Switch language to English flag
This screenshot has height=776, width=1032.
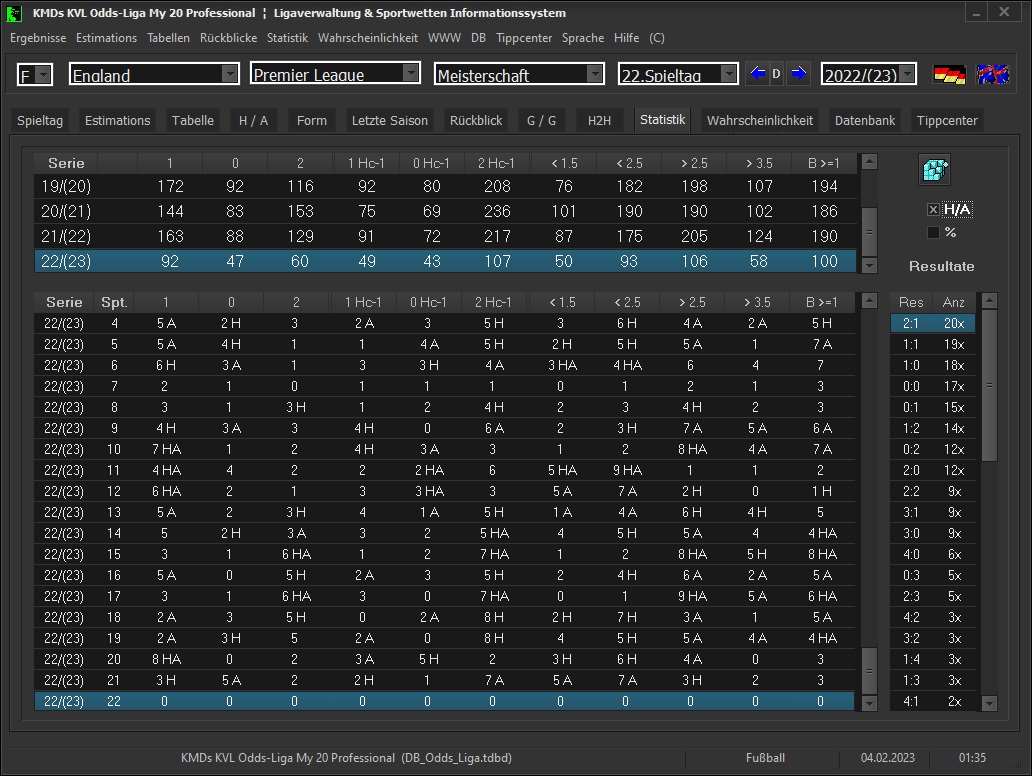pos(993,74)
